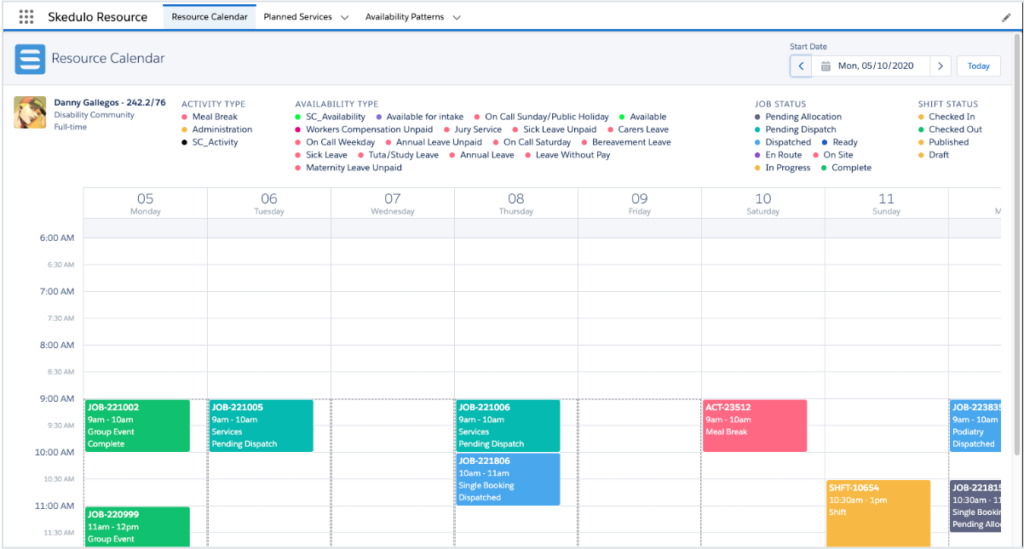
Task: Click Dispatched legend blue dot
Action: click(x=758, y=142)
